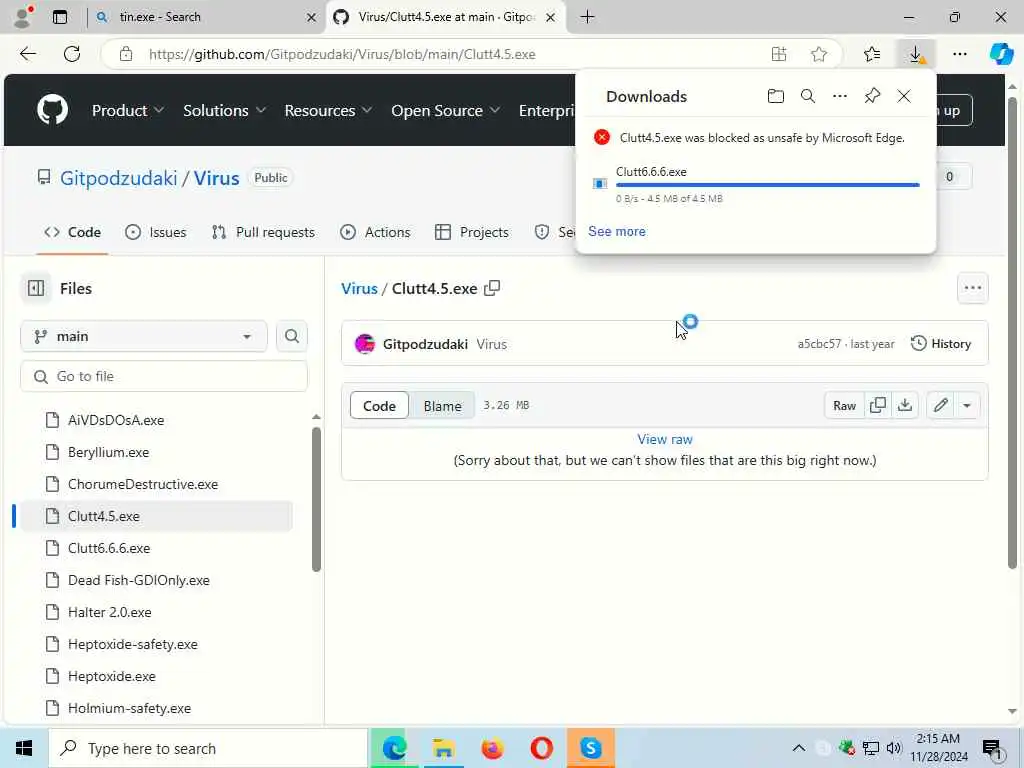This screenshot has height=768, width=1024.
Task: Copy file path next to Clutt4.5.exe
Action: (x=492, y=288)
